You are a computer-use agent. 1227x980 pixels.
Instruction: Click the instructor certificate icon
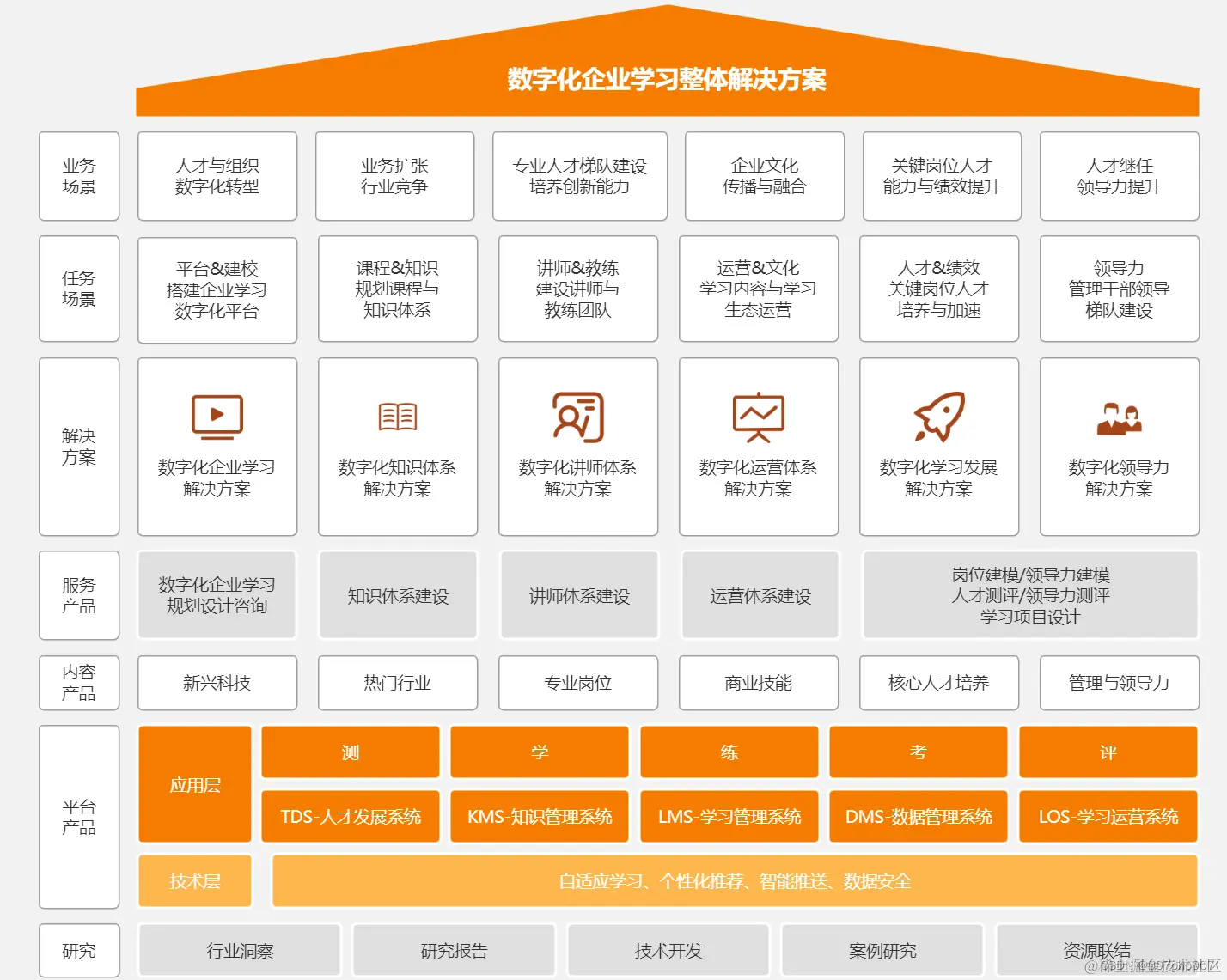coord(578,417)
